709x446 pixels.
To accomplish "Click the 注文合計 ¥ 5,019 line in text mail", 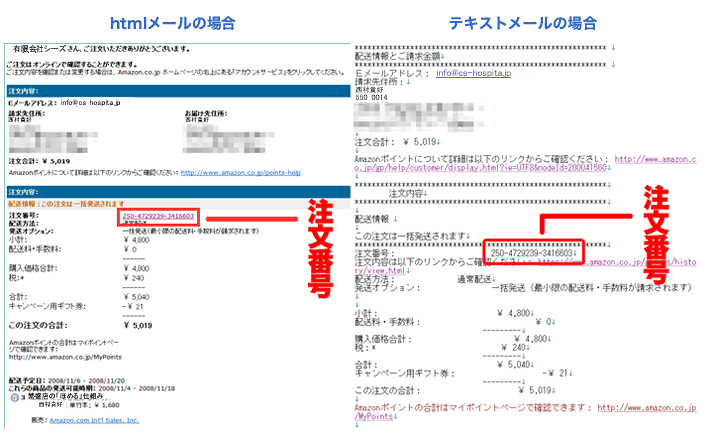I will click(395, 142).
